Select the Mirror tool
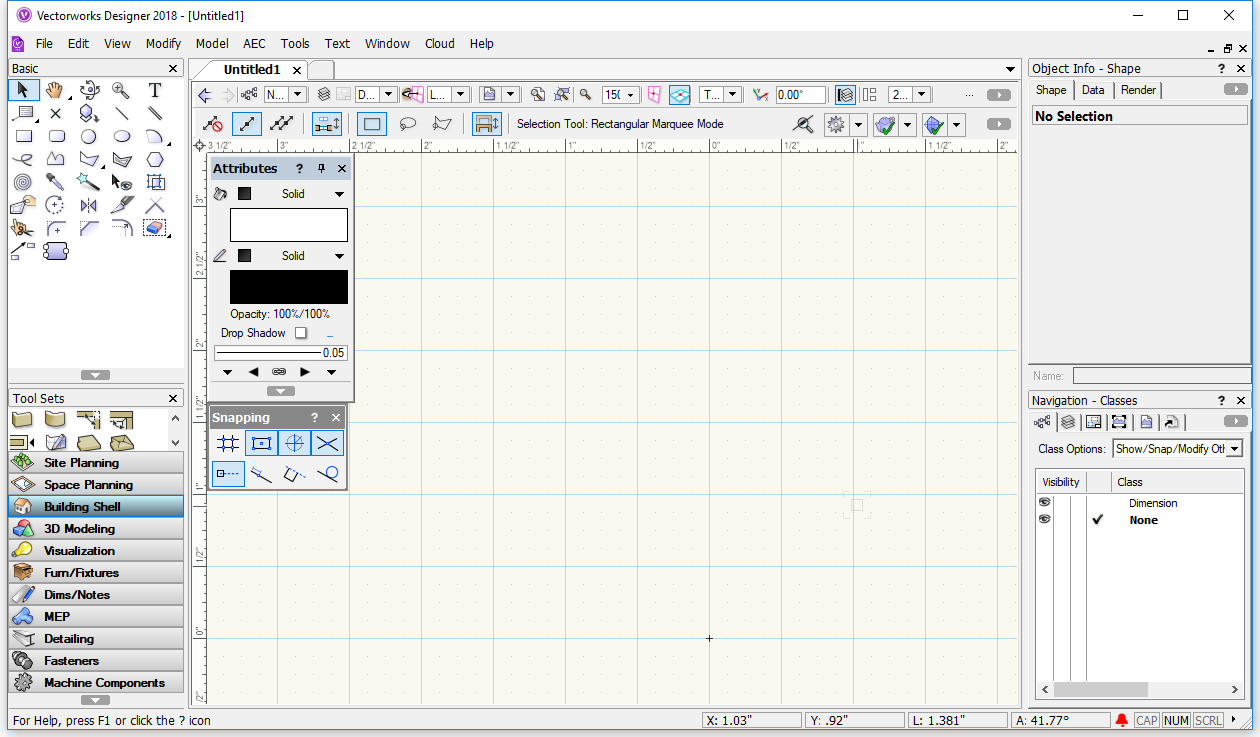Screen dimensions: 1260x737 [88, 204]
